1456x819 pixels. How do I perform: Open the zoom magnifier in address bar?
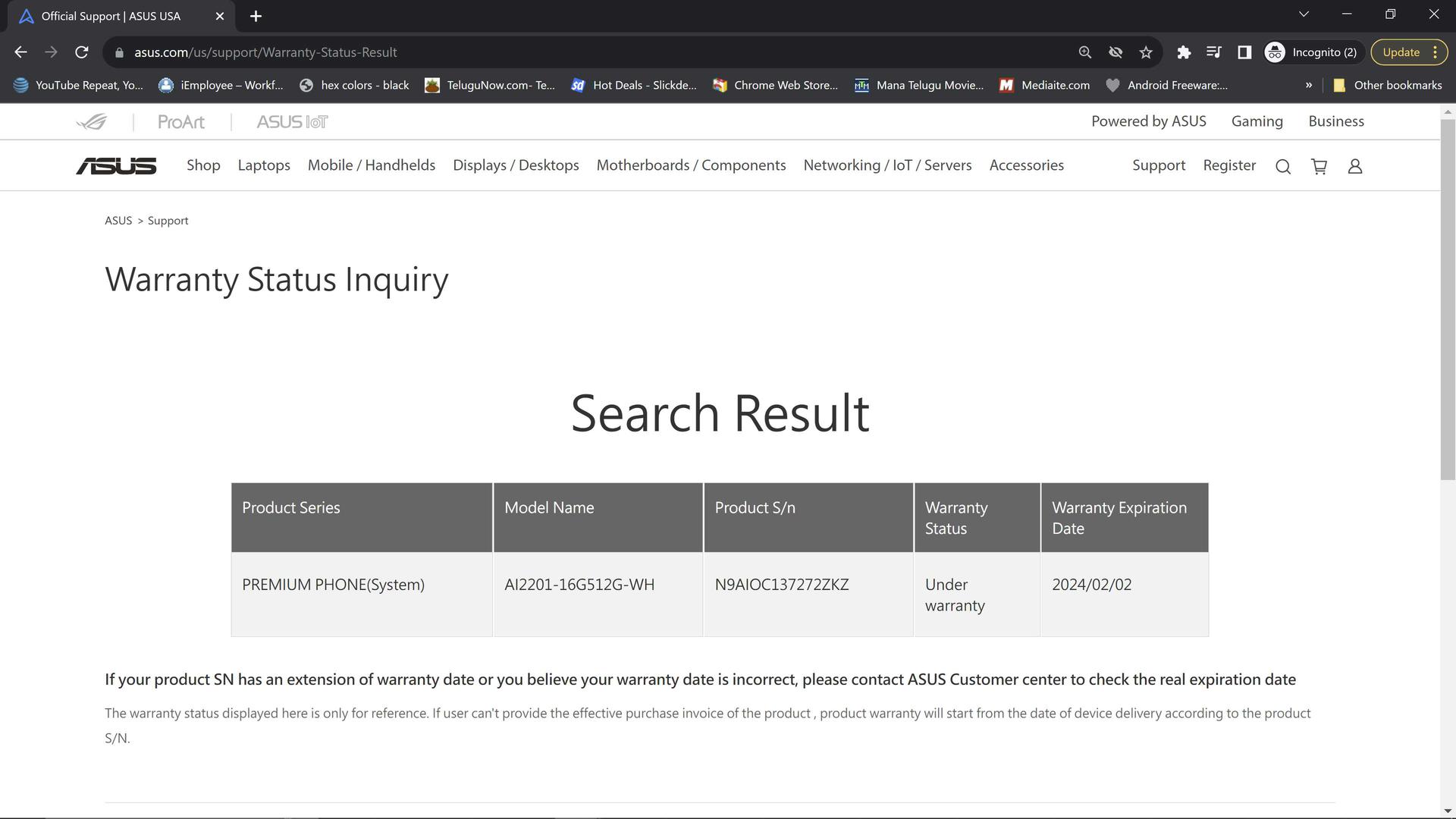tap(1085, 52)
